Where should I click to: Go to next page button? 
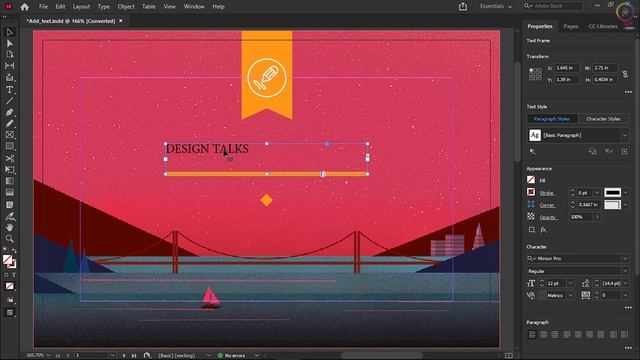pyautogui.click(x=124, y=356)
